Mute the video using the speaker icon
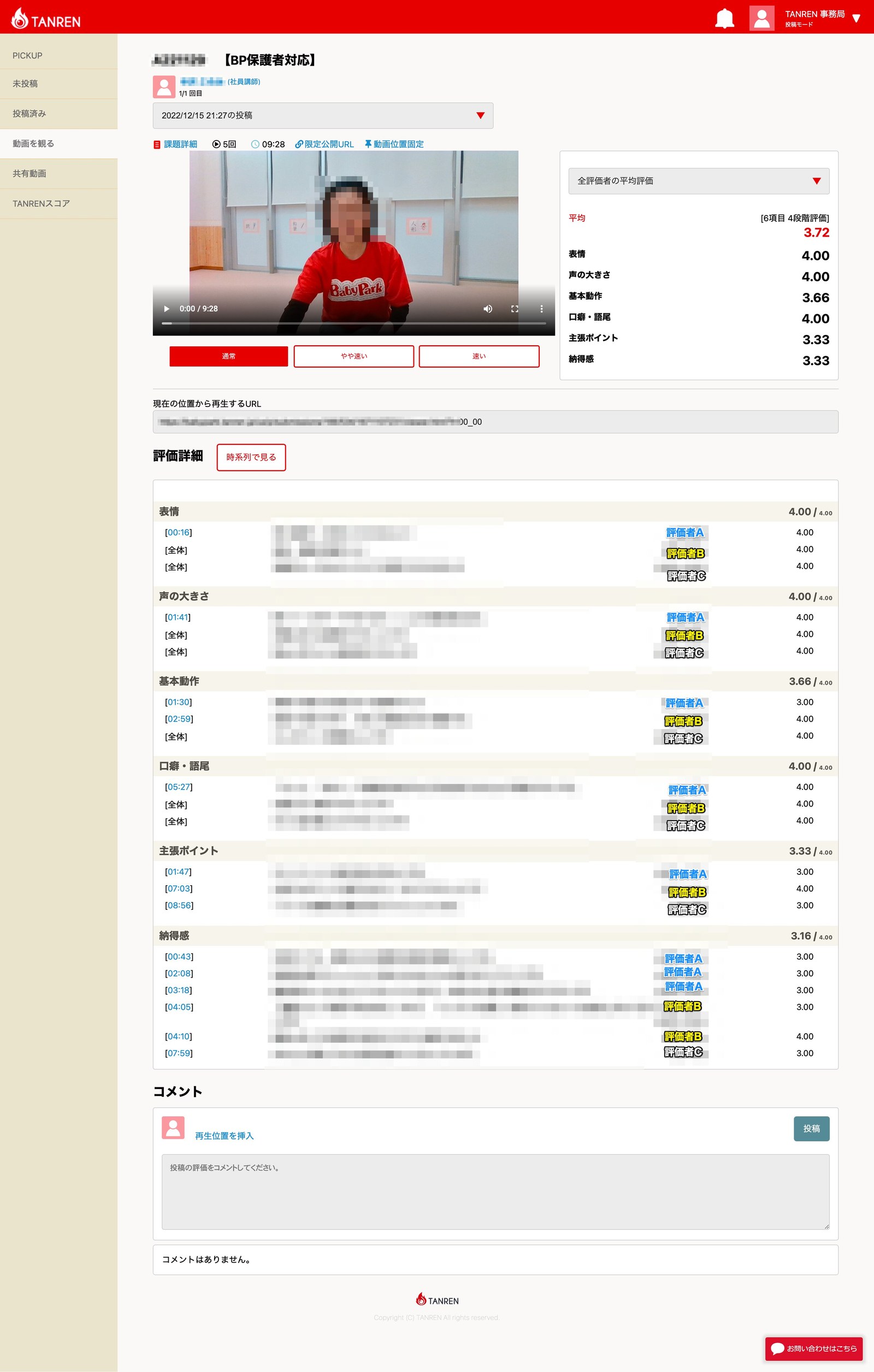The height and width of the screenshot is (1372, 874). (x=488, y=309)
